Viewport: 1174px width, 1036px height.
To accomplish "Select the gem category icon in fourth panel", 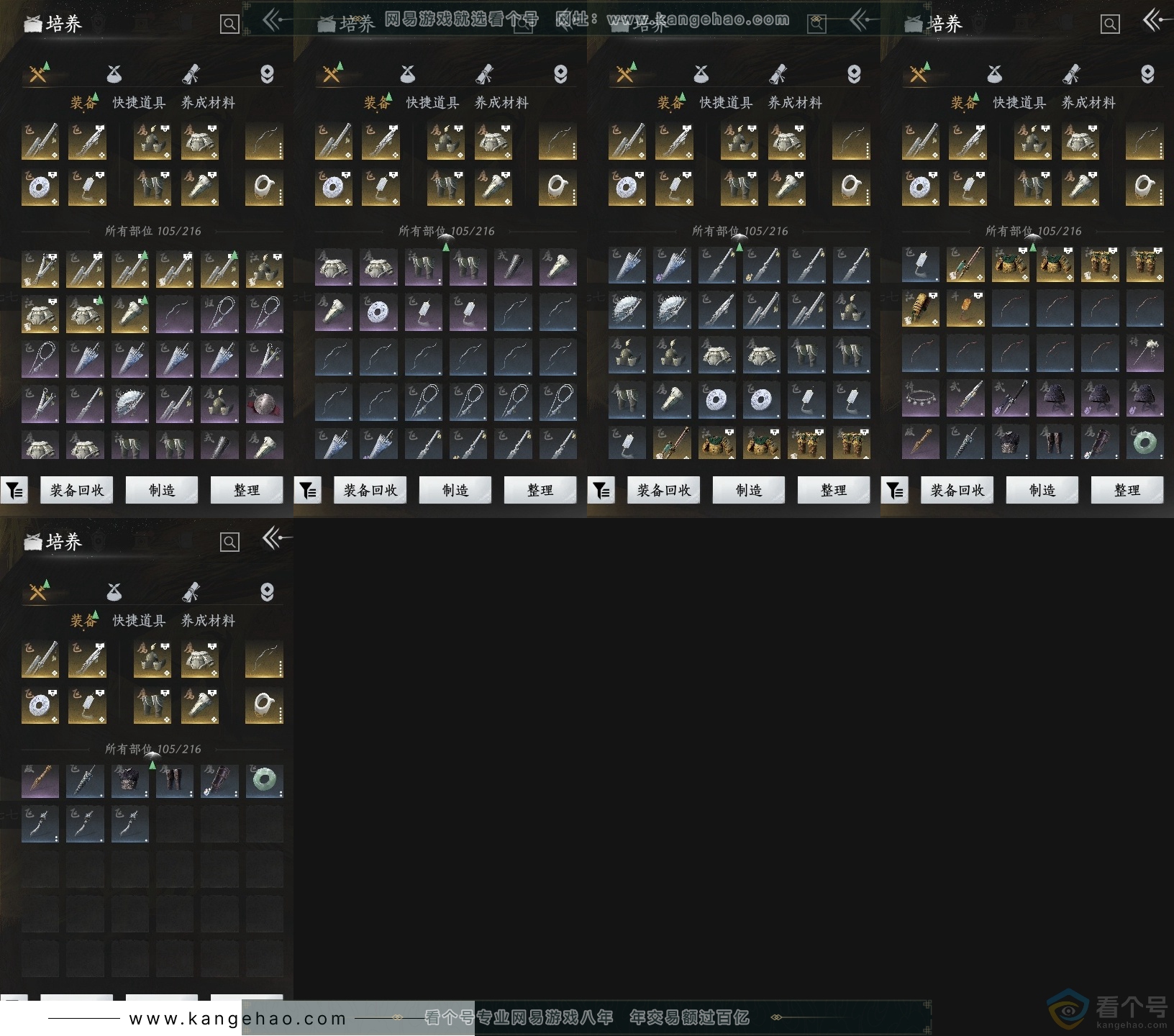I will pos(1147,74).
